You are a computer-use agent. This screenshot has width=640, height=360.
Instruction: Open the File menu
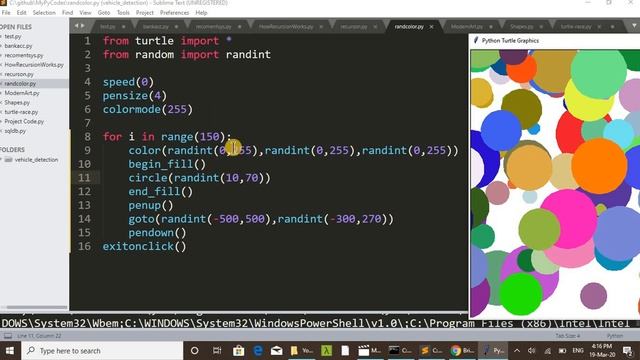[x=6, y=13]
